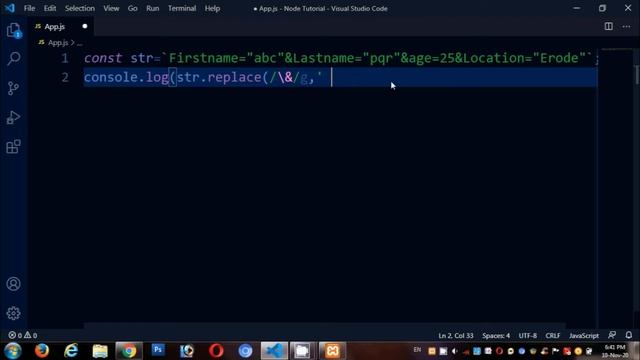This screenshot has width=640, height=360.
Task: Open the editor More Actions menu
Action: pos(626,27)
